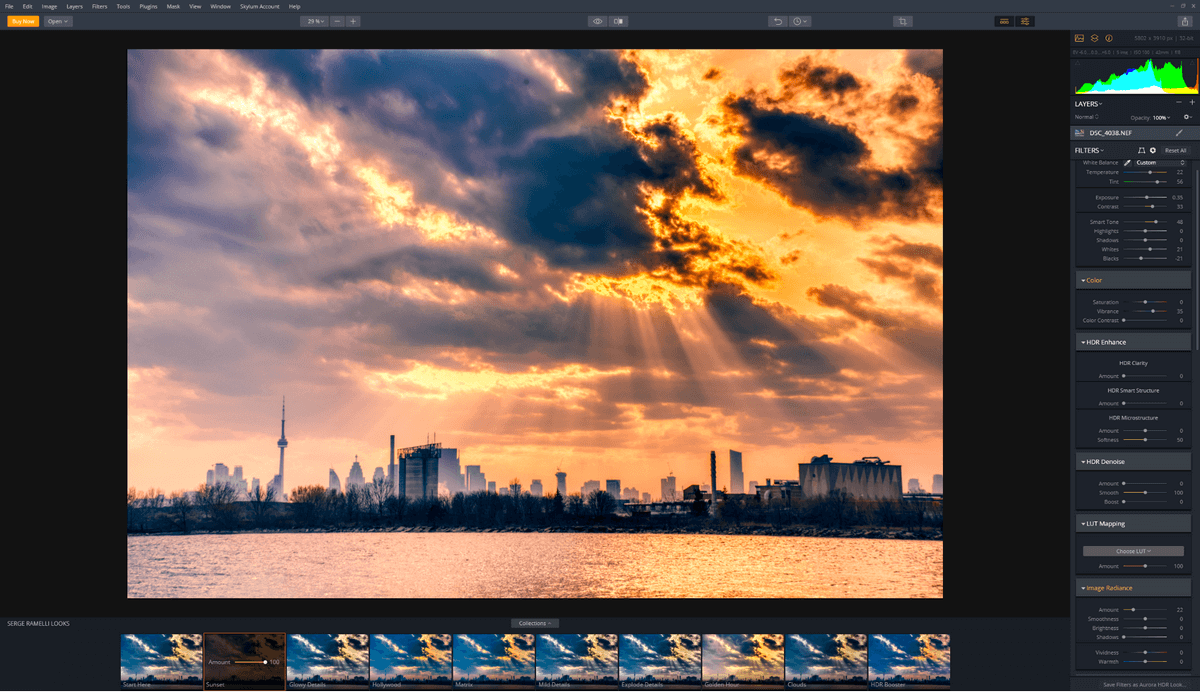The width and height of the screenshot is (1200, 692).
Task: Open the Plugins menu
Action: click(148, 6)
